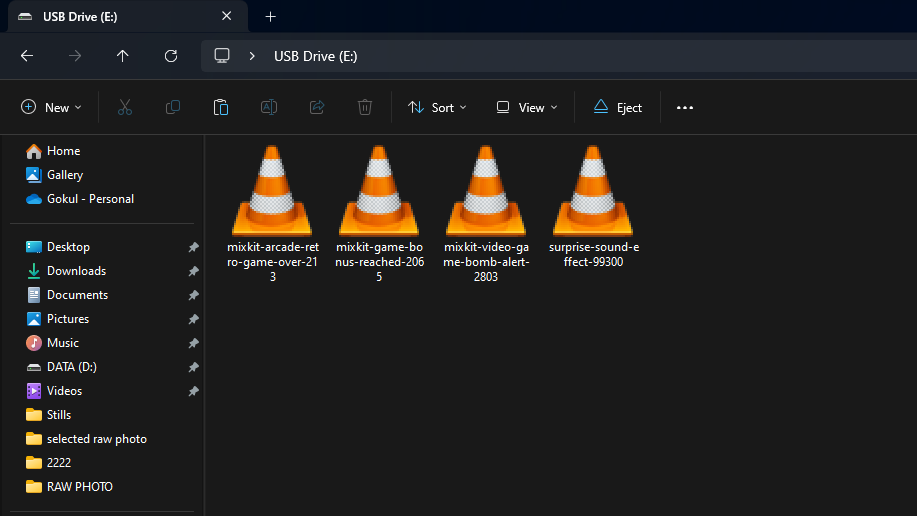Open RAW PHOTO folder in sidebar

[69, 487]
